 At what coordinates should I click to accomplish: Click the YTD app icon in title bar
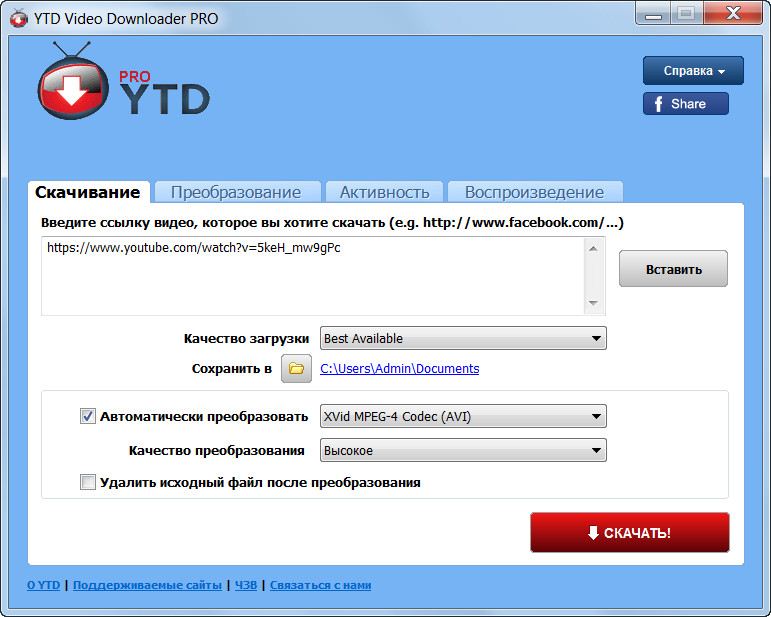pyautogui.click(x=19, y=19)
